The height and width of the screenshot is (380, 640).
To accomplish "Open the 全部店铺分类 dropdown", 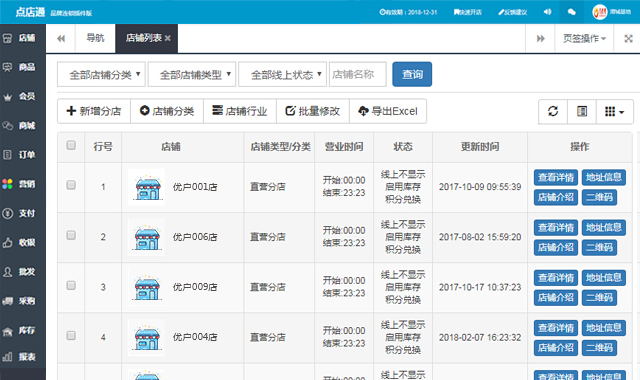I will pos(101,74).
